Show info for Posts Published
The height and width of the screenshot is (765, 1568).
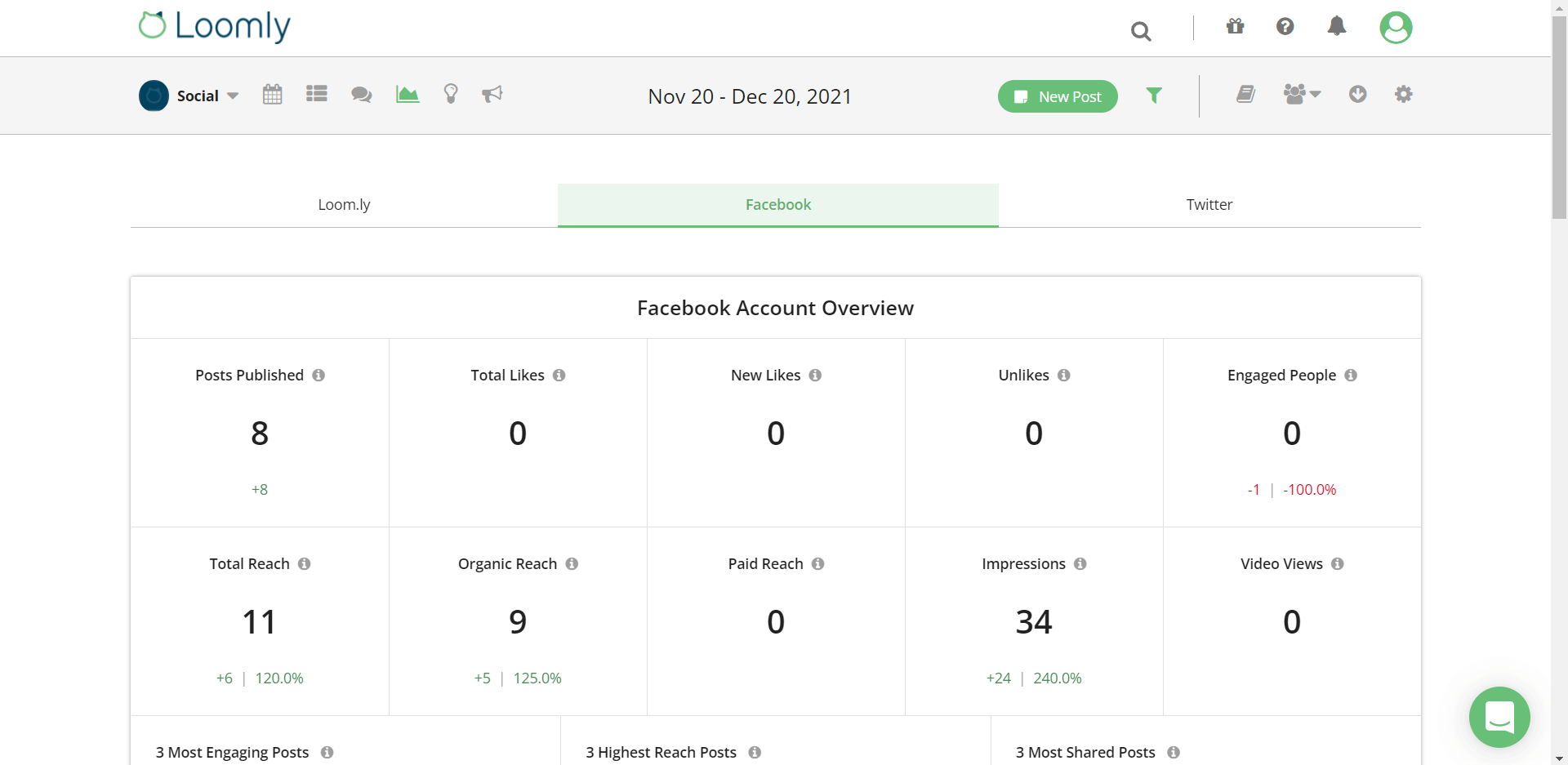click(x=318, y=375)
